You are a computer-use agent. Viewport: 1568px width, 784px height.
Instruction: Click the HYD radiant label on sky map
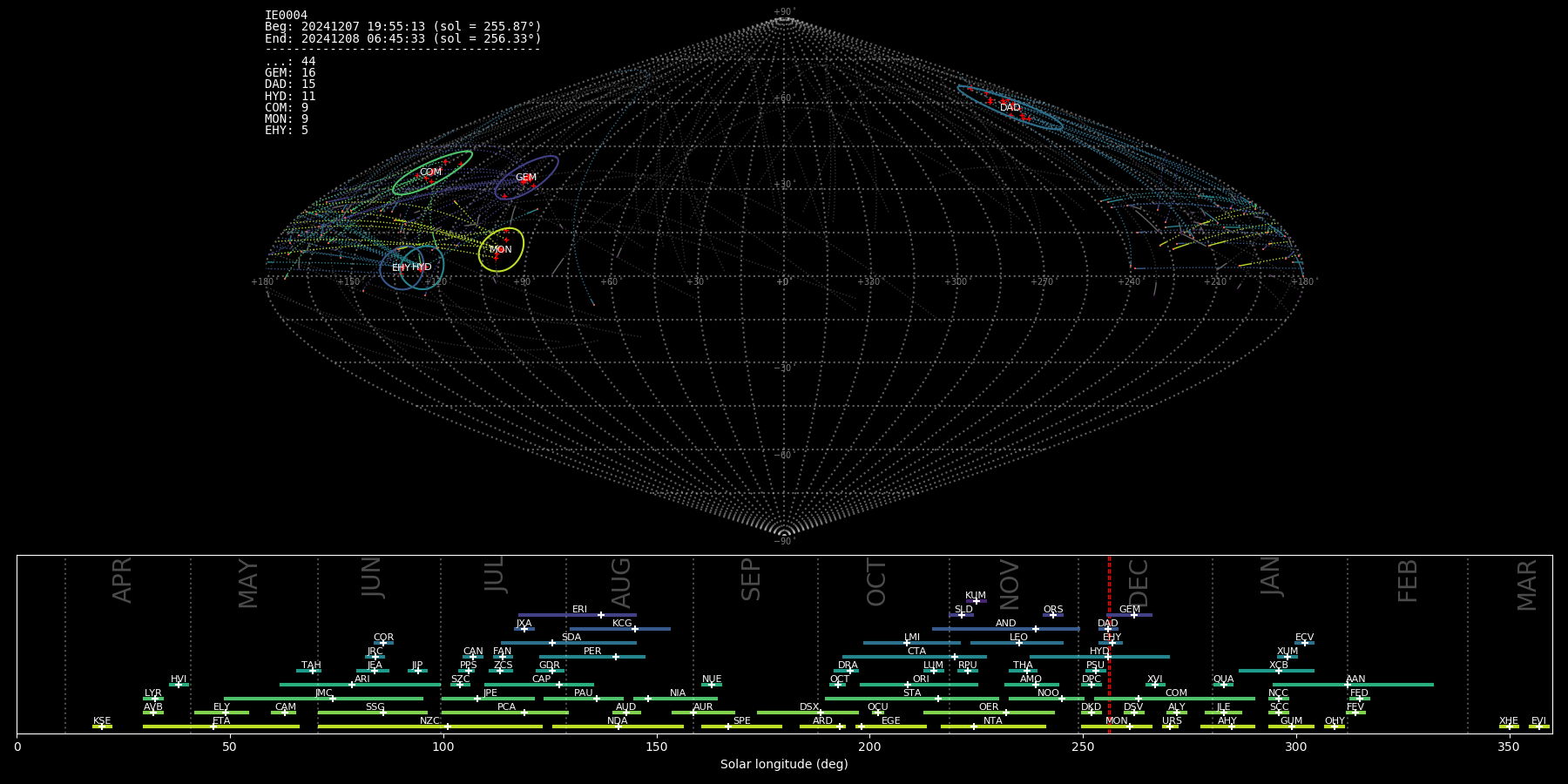422,267
